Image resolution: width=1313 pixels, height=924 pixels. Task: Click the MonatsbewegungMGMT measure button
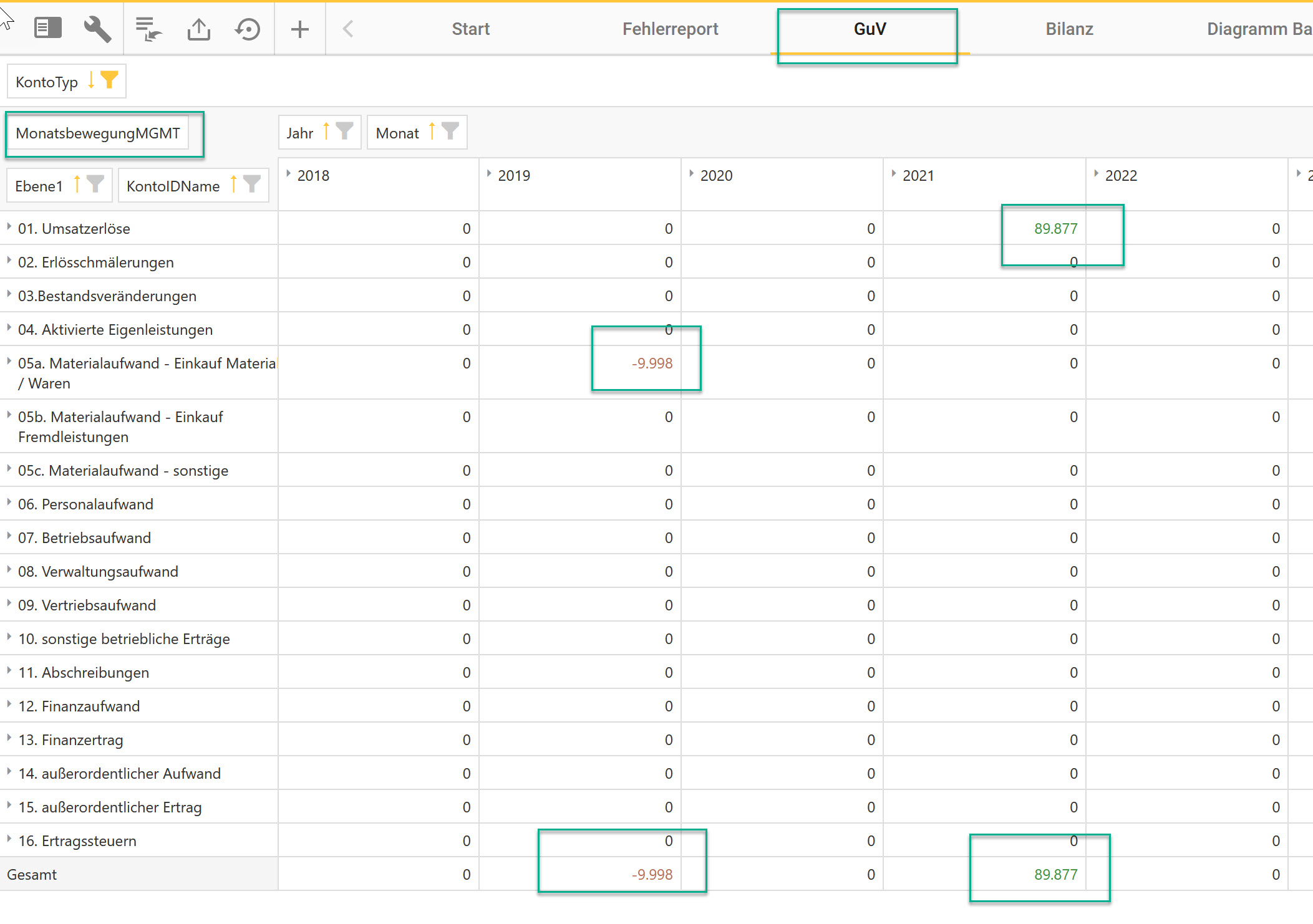pos(98,133)
